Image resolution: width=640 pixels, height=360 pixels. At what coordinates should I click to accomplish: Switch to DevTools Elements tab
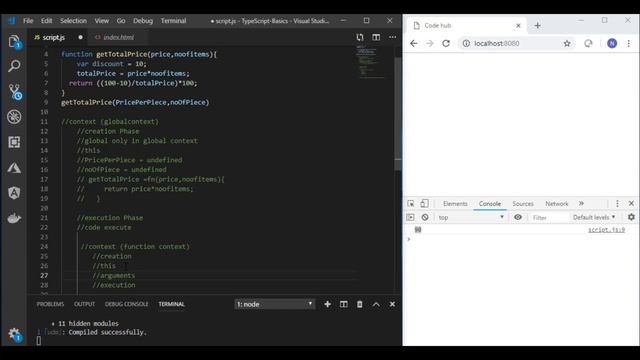click(x=455, y=203)
